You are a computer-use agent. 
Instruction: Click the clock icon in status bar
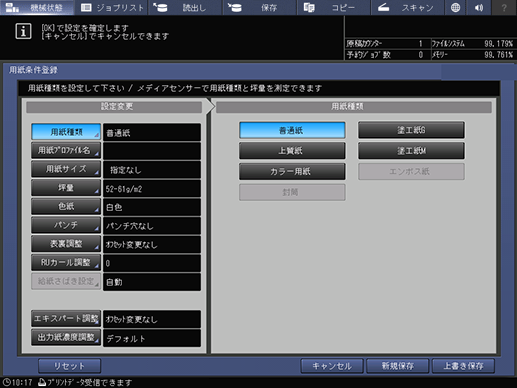pyautogui.click(x=6, y=382)
